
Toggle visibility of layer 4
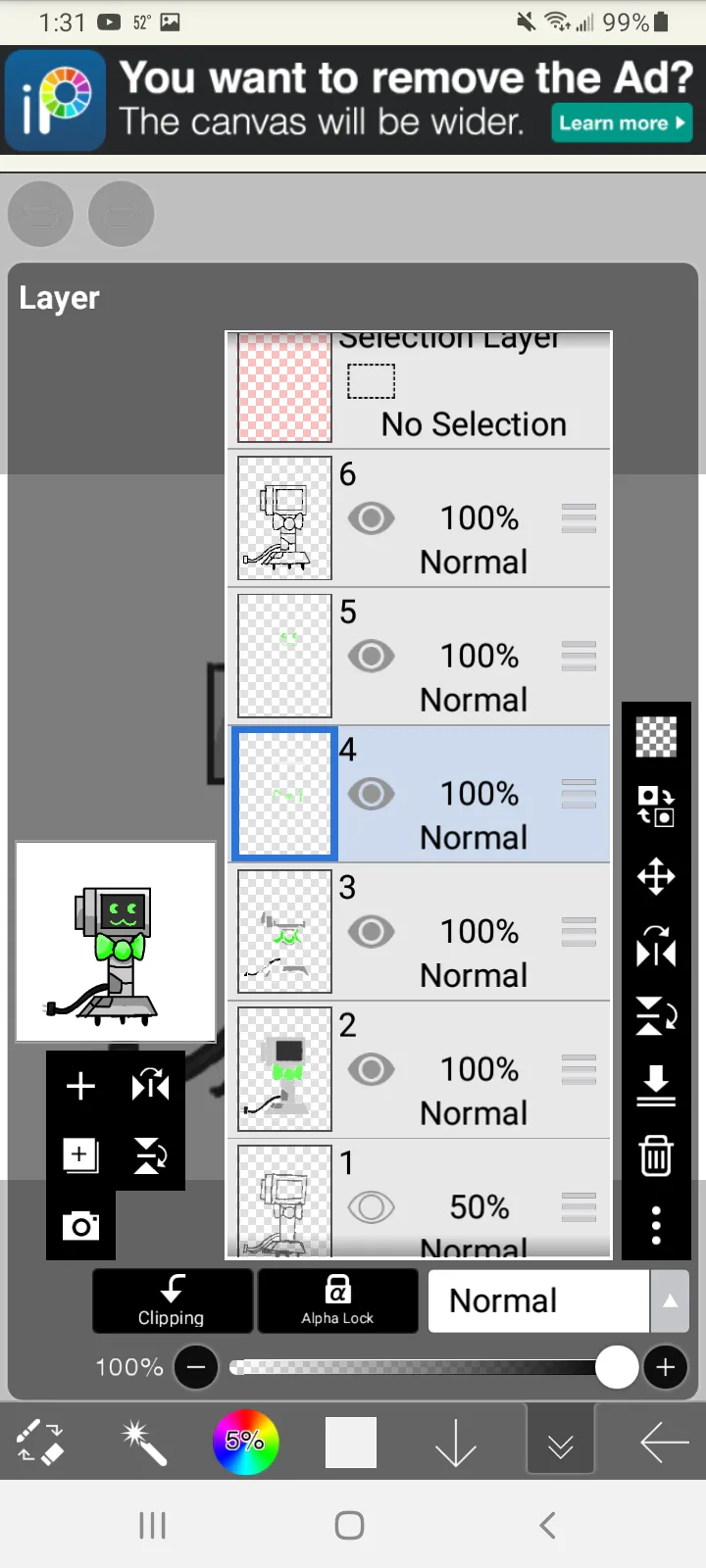(x=371, y=793)
